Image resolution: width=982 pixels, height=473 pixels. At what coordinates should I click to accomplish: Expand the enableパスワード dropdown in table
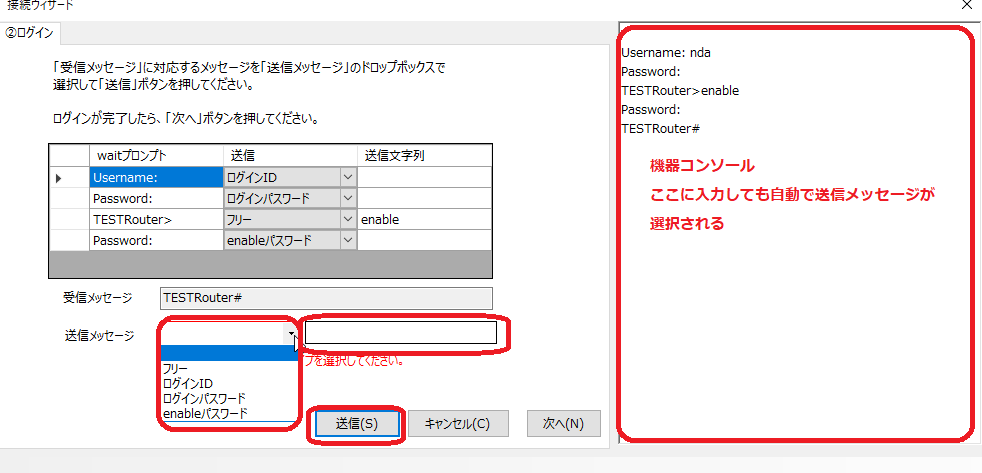(x=348, y=240)
